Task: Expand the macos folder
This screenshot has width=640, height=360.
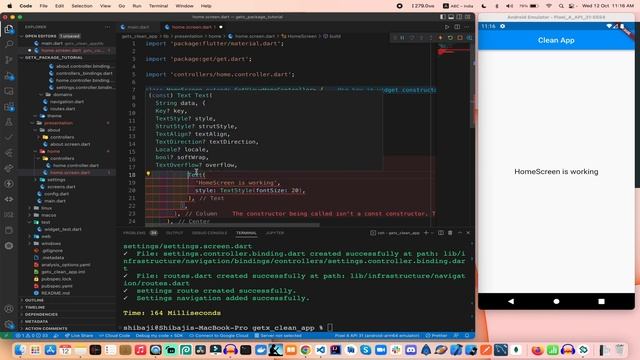Action: (48, 215)
